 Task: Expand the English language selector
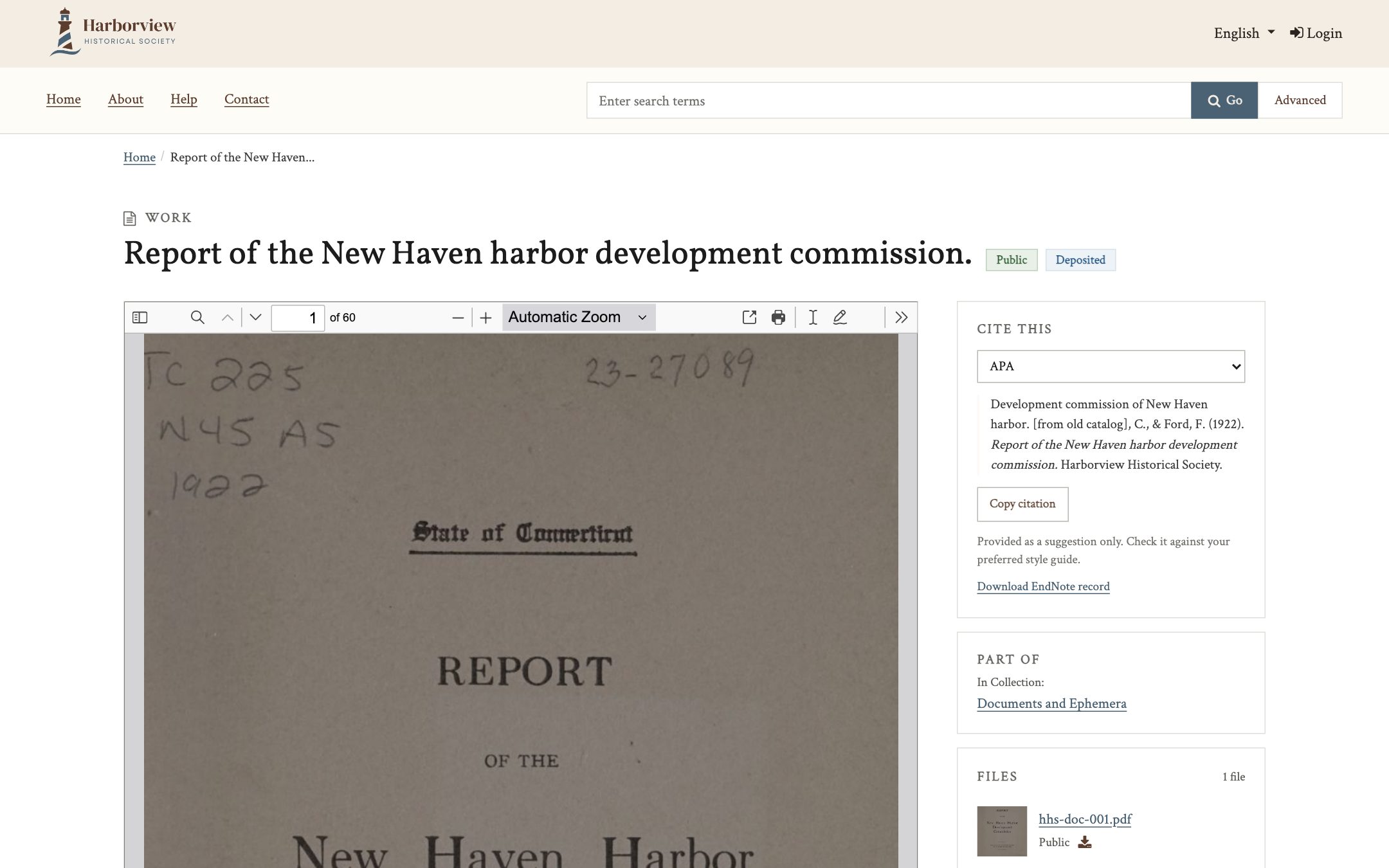point(1244,33)
